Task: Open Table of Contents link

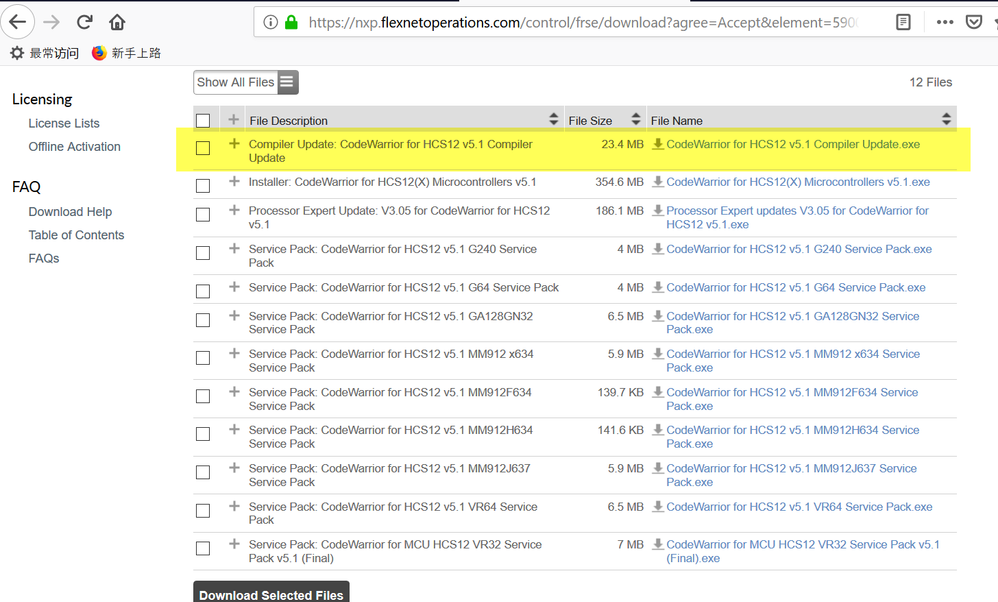Action: 76,235
